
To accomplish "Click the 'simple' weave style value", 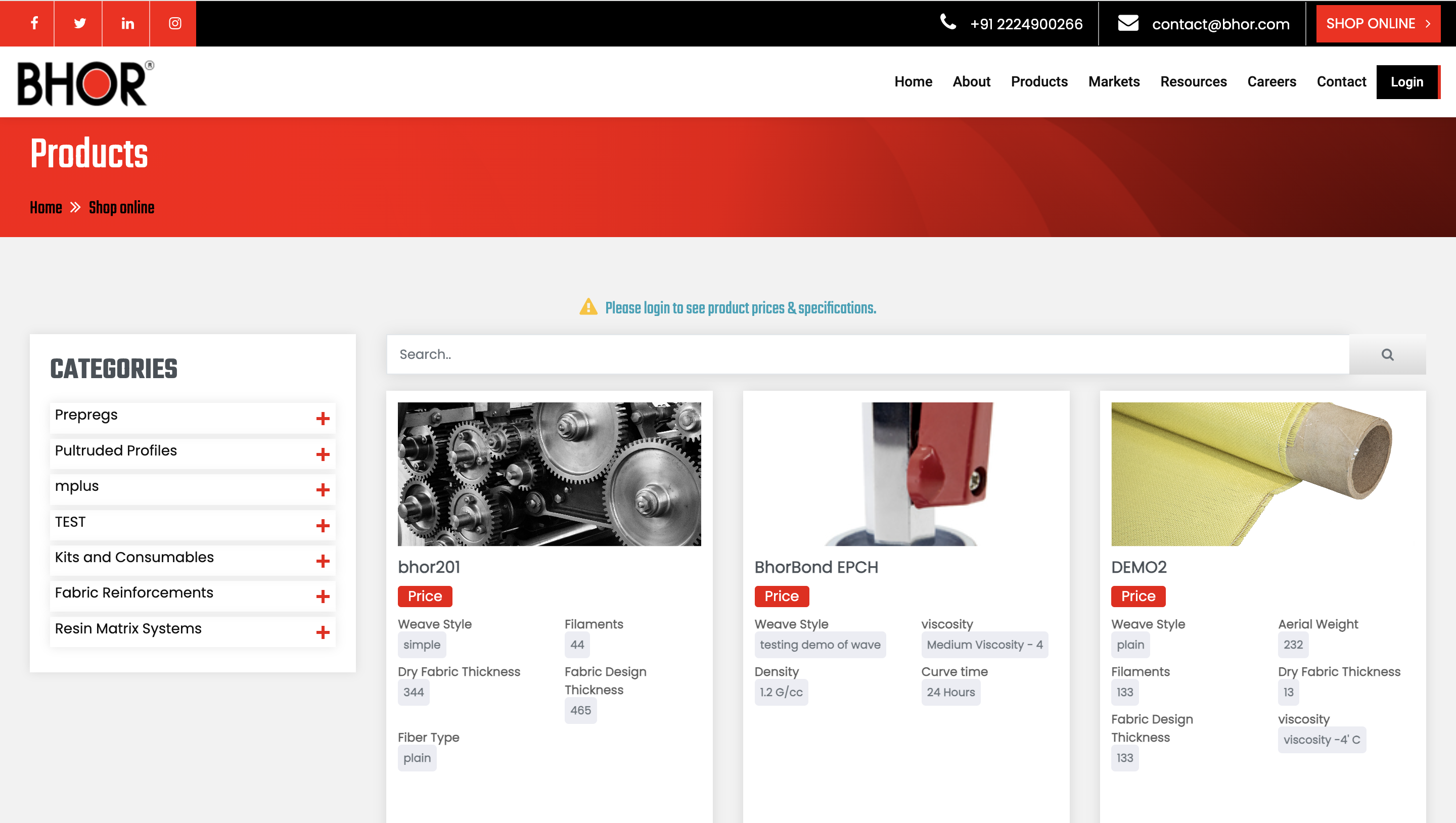I will point(422,645).
